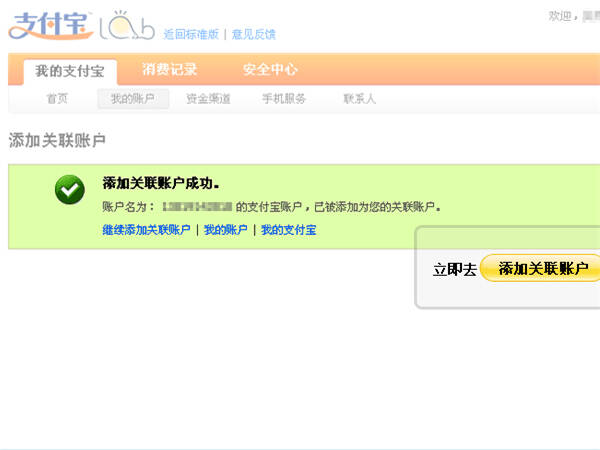Click the 添加关联账户成功 message text
Viewport: 600px width, 450px height.
[x=161, y=183]
